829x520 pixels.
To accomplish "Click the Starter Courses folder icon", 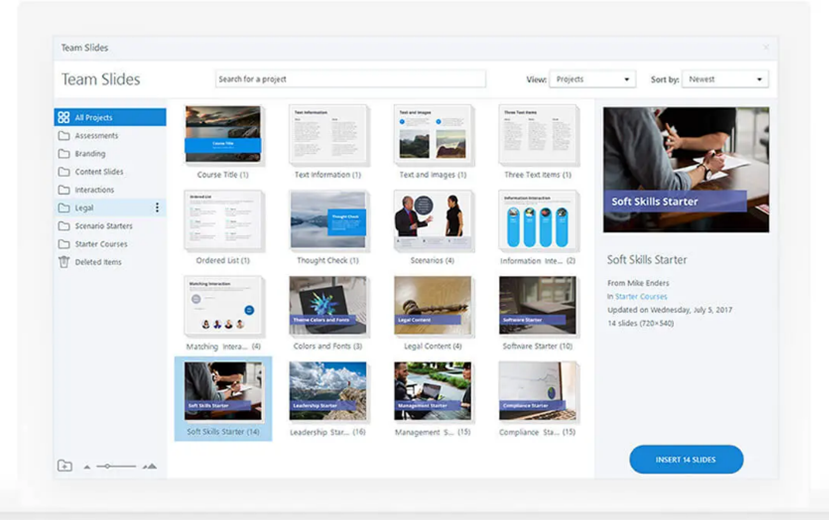I will point(64,244).
